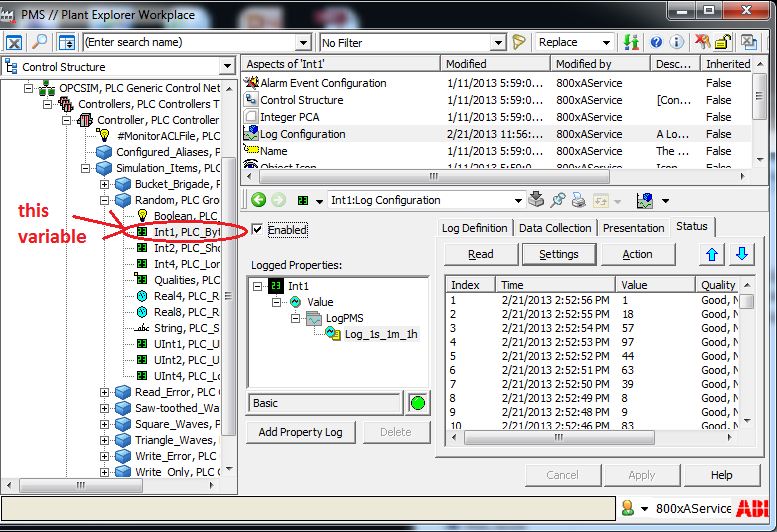Click the printer icon in aspect toolbar
Image resolution: width=777 pixels, height=532 pixels.
click(578, 200)
